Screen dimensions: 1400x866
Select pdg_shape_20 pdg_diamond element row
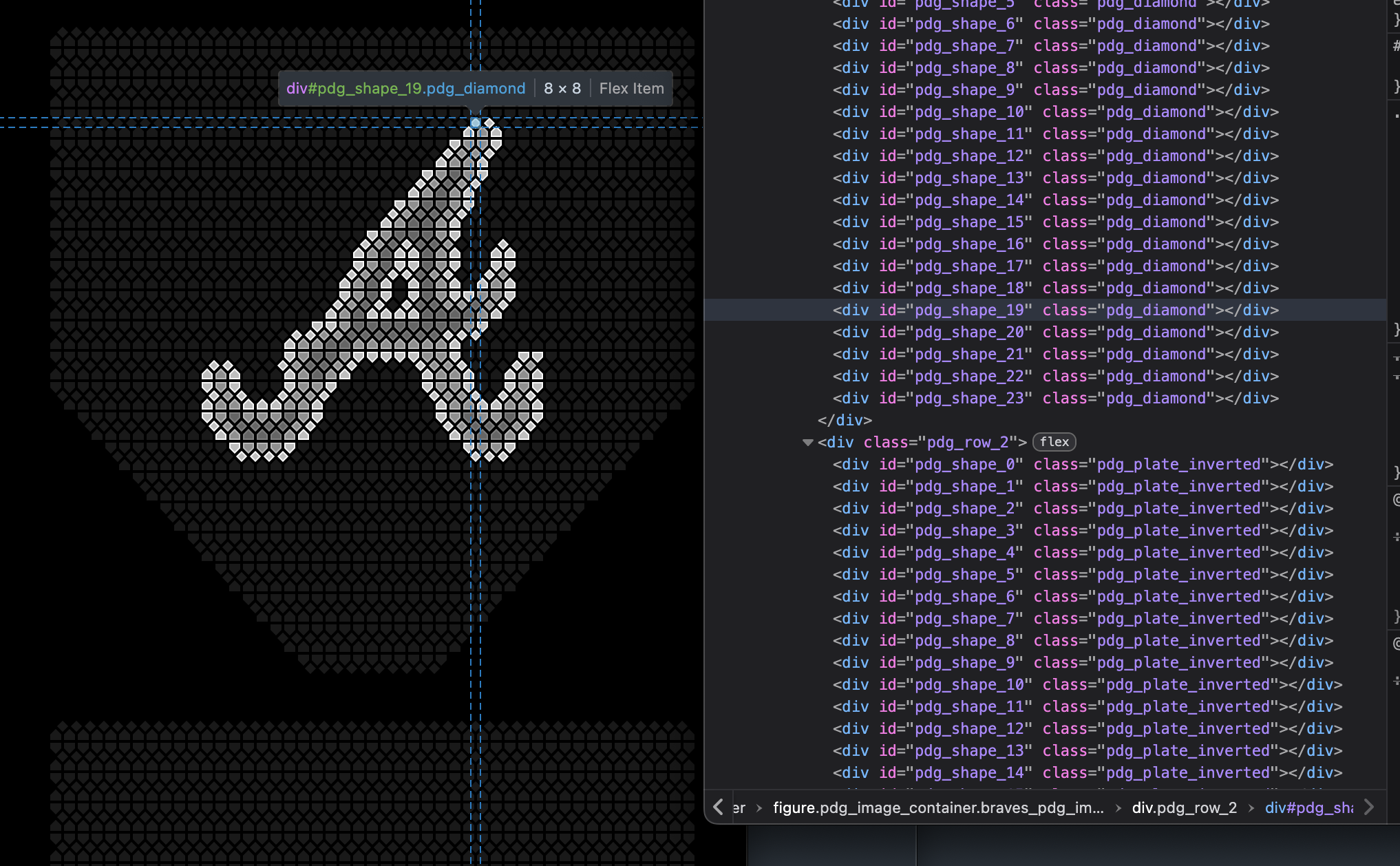point(1046,332)
